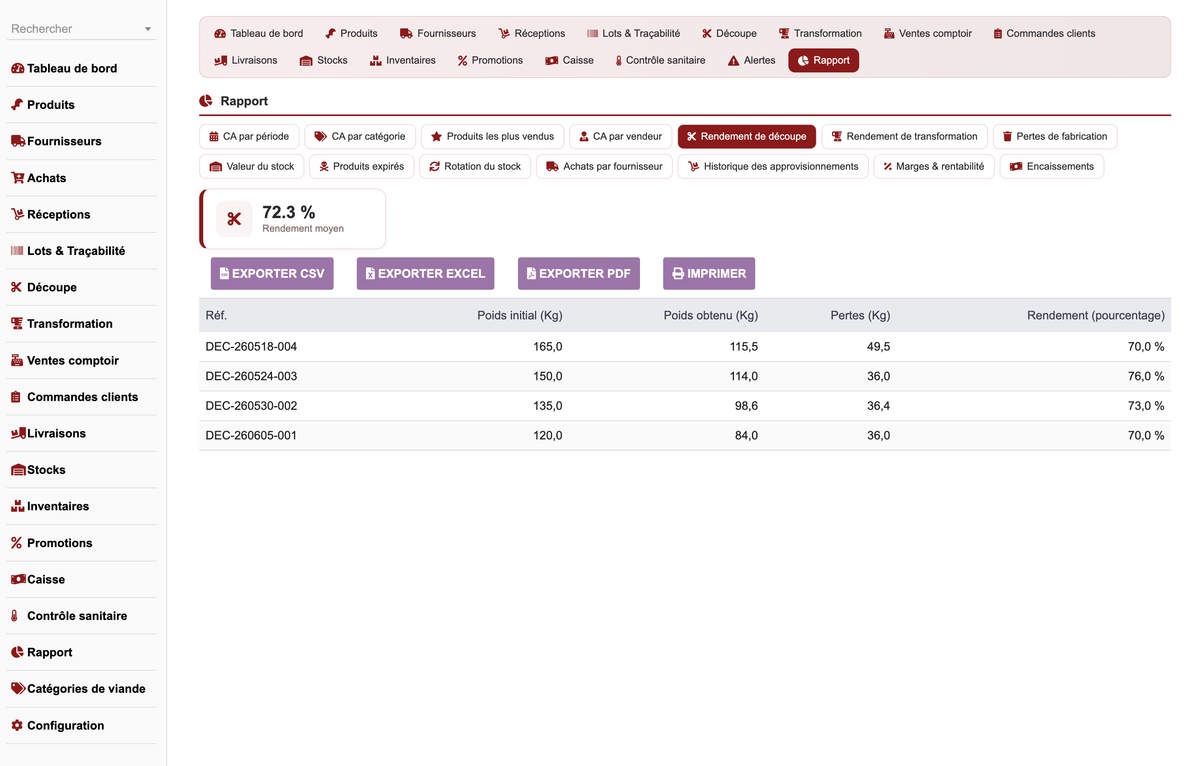Click the Contrôle sanitaire thermometer icon in sidebar
Viewport: 1200px width, 766px height.
15,616
